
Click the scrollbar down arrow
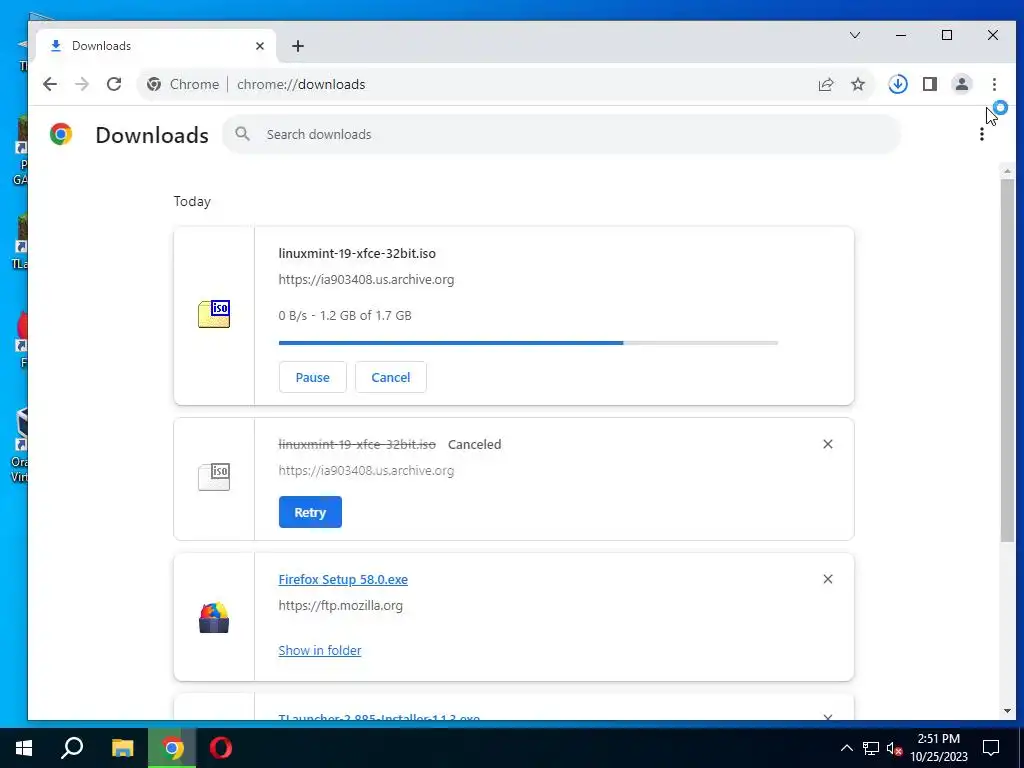(1007, 711)
